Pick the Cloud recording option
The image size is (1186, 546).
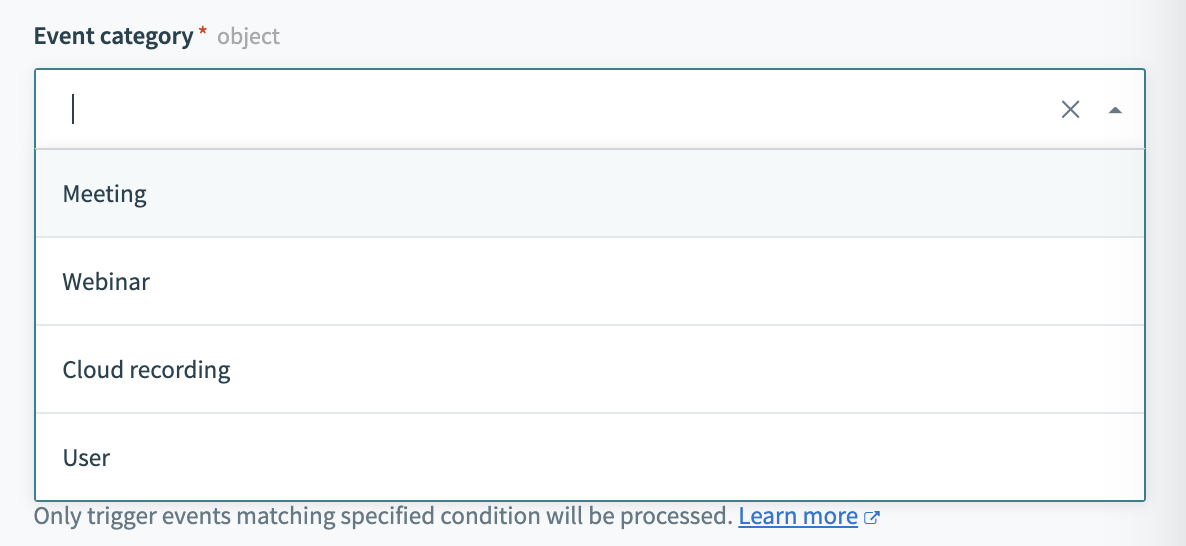pos(589,370)
